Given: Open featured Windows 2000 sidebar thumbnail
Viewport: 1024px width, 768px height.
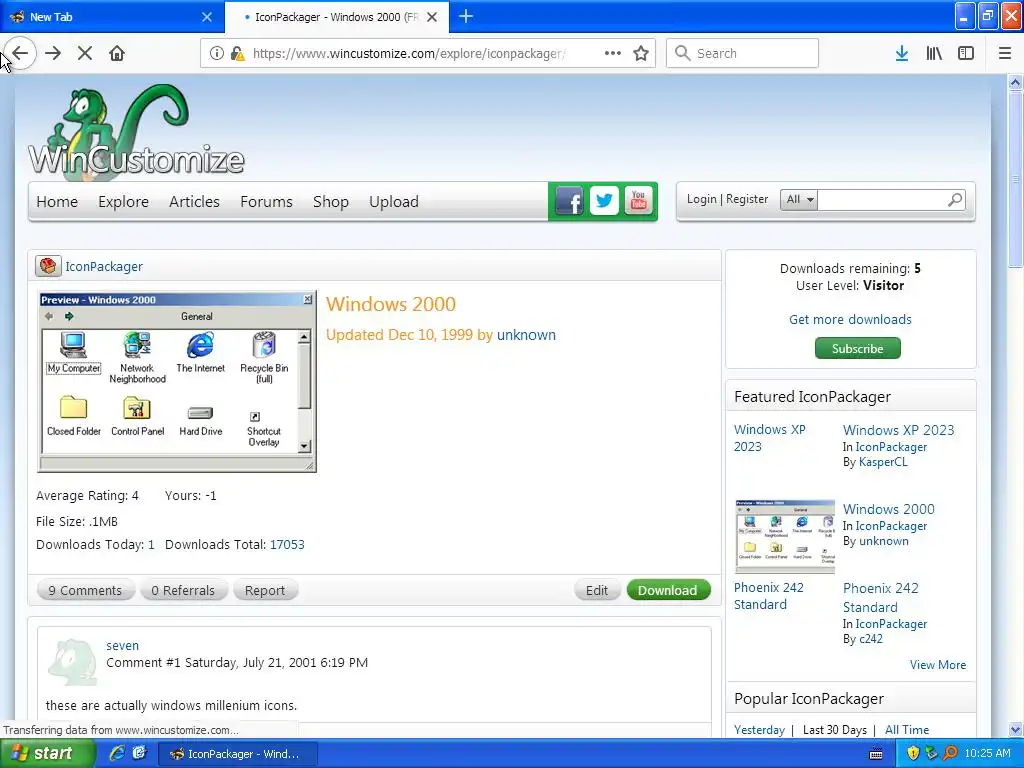Looking at the screenshot, I should coord(785,536).
